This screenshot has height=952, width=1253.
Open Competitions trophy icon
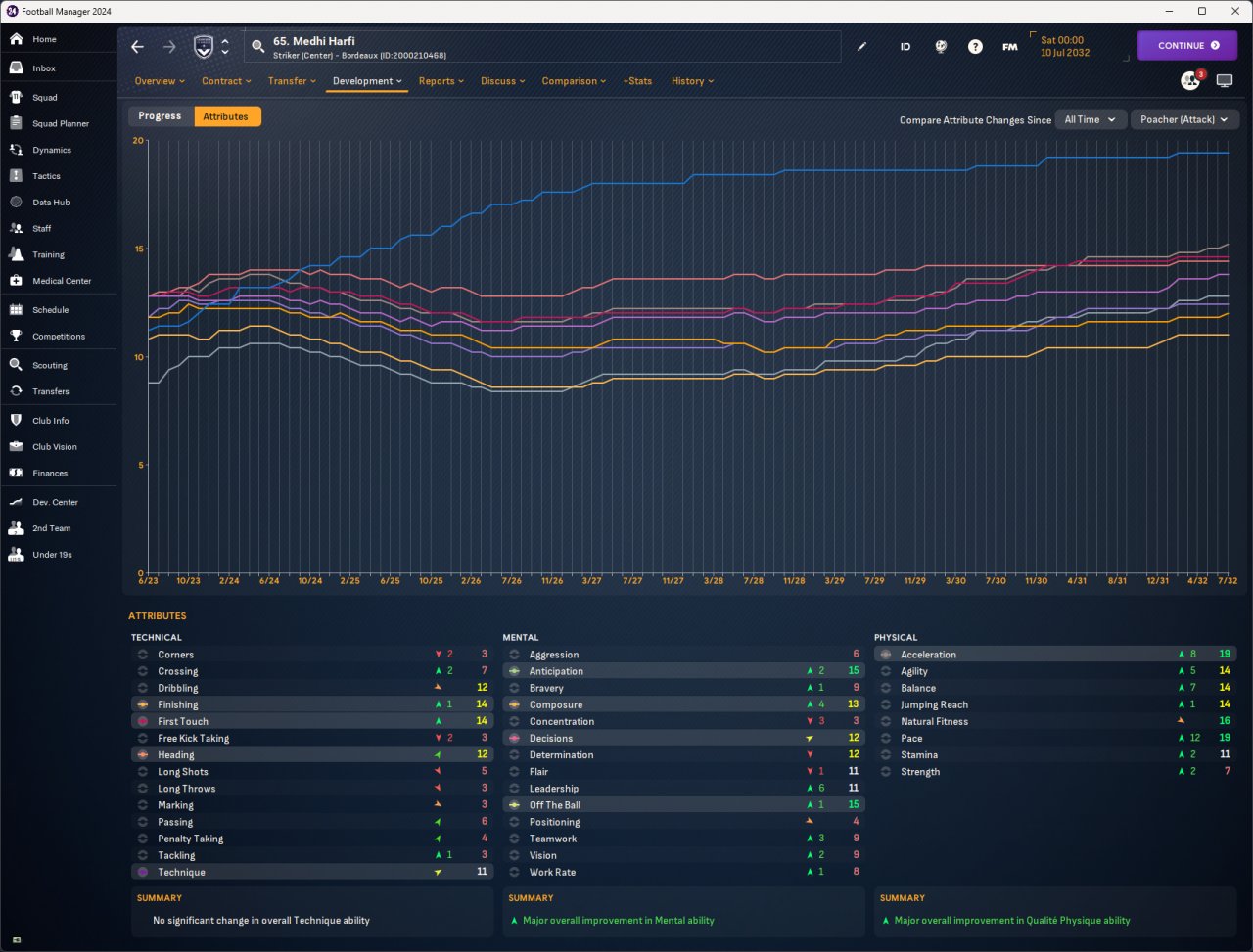(16, 336)
